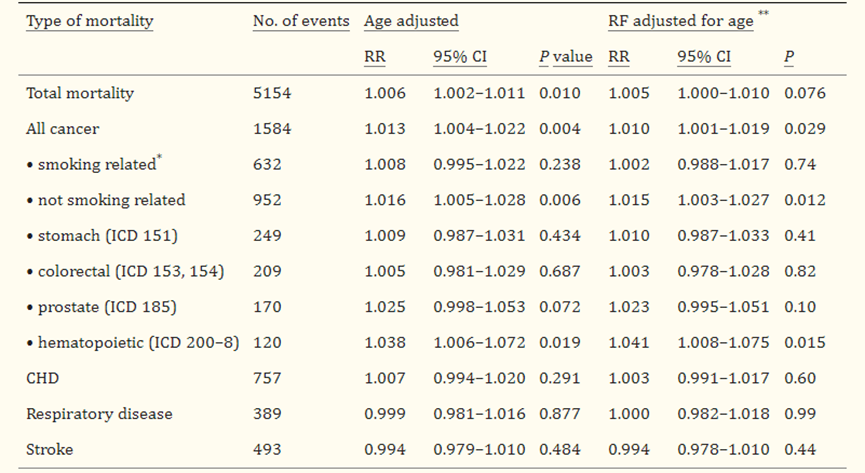
Task: Click the 'Total mortality' row label
Action: click(80, 93)
